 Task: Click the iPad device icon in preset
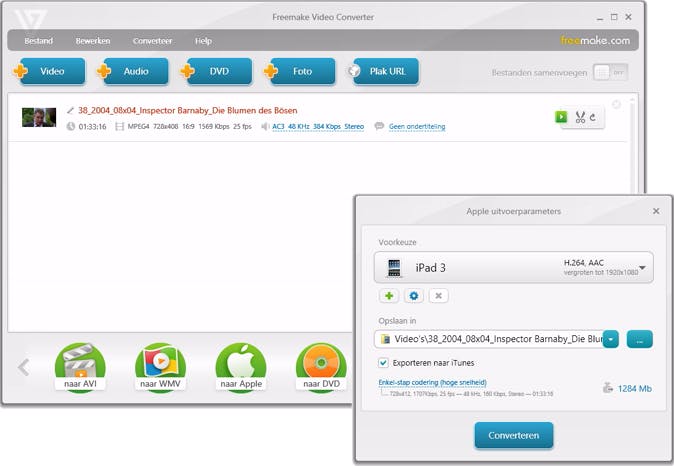(x=394, y=268)
